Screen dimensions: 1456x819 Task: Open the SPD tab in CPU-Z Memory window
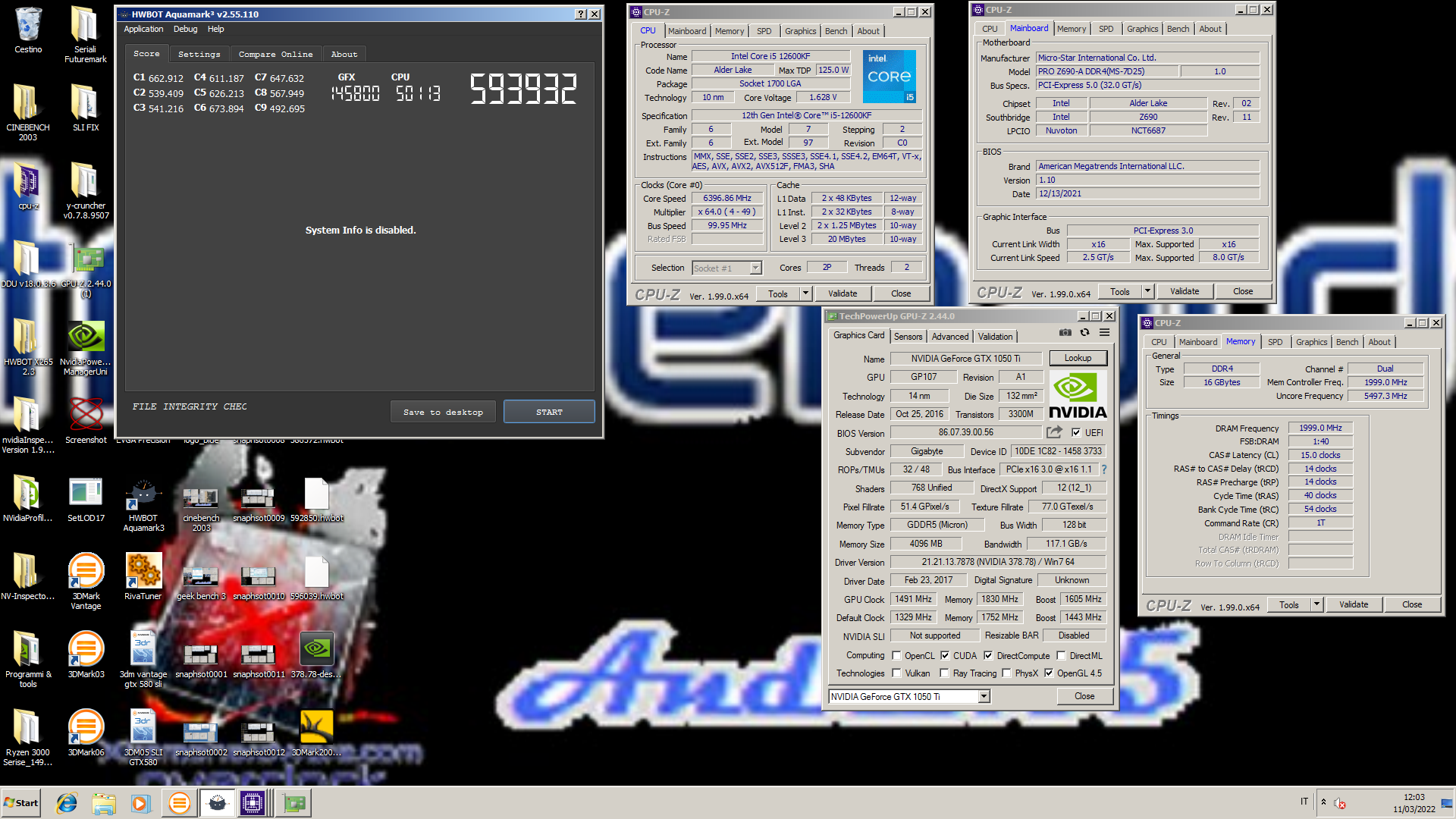(x=1275, y=342)
